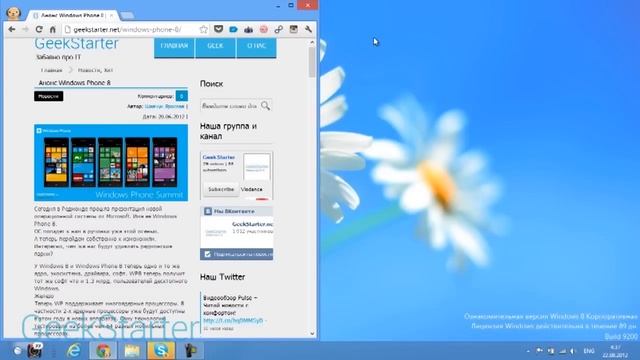Viewport: 640px width, 360px height.
Task: Click the page vertical scrollbar thumb
Action: coord(312,62)
